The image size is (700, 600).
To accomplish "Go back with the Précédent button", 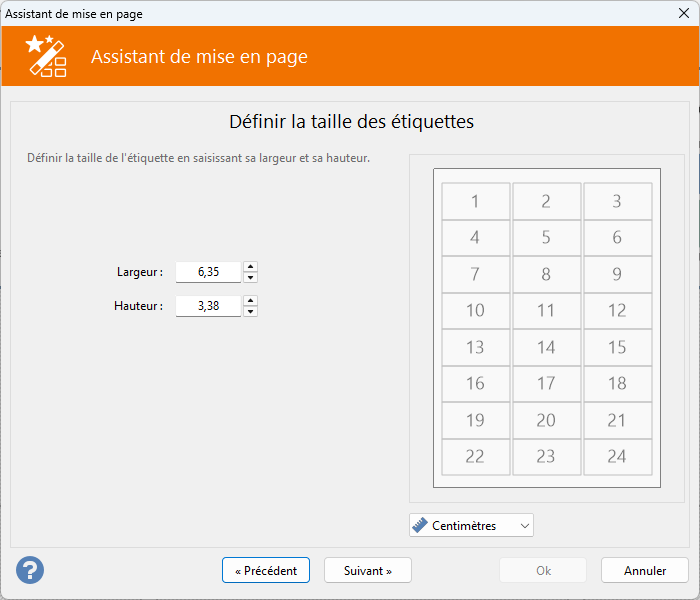I will tap(266, 570).
